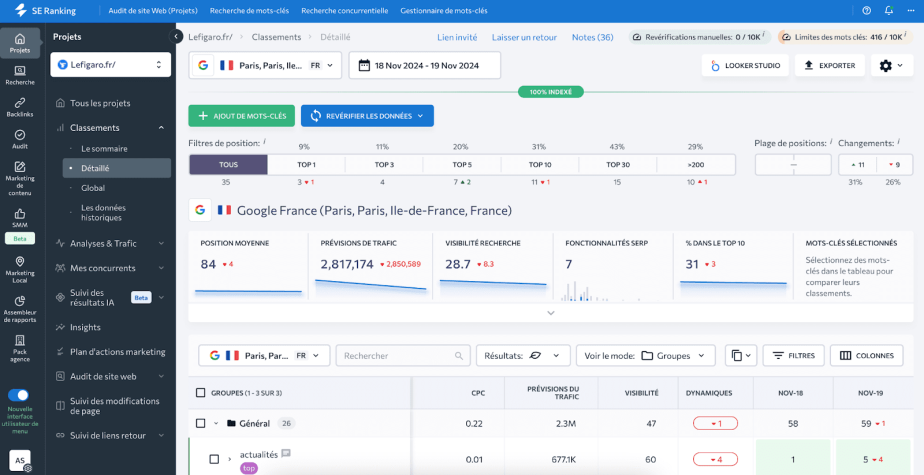The image size is (924, 475).
Task: Click the comment icon beside actualités
Action: tap(286, 453)
